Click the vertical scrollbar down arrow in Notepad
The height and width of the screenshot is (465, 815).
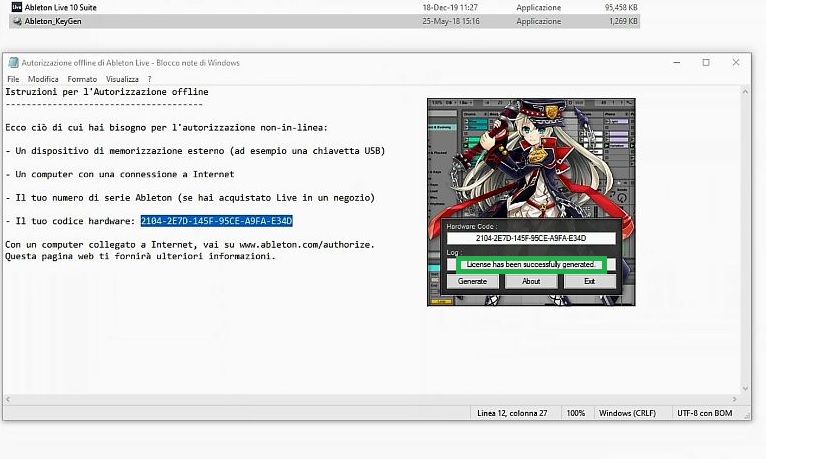pyautogui.click(x=745, y=389)
